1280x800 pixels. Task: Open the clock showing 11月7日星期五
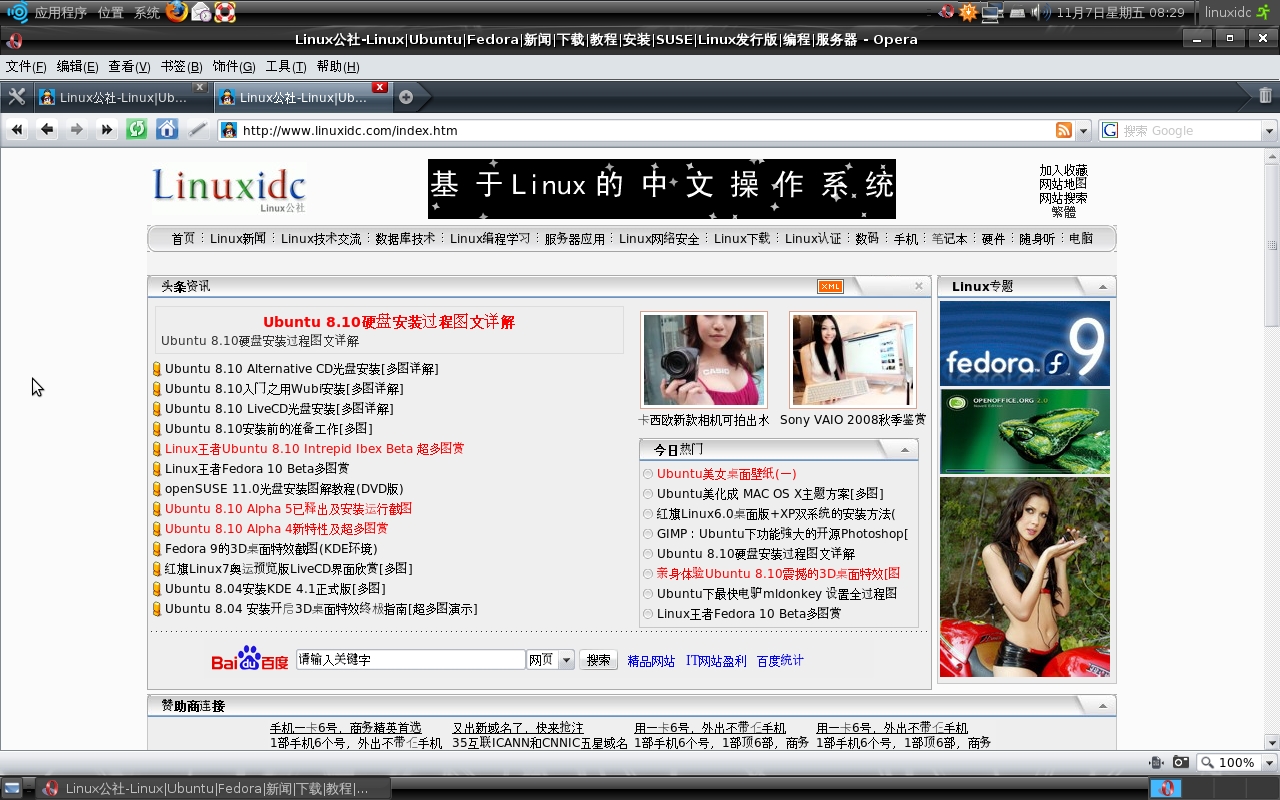click(x=1120, y=13)
